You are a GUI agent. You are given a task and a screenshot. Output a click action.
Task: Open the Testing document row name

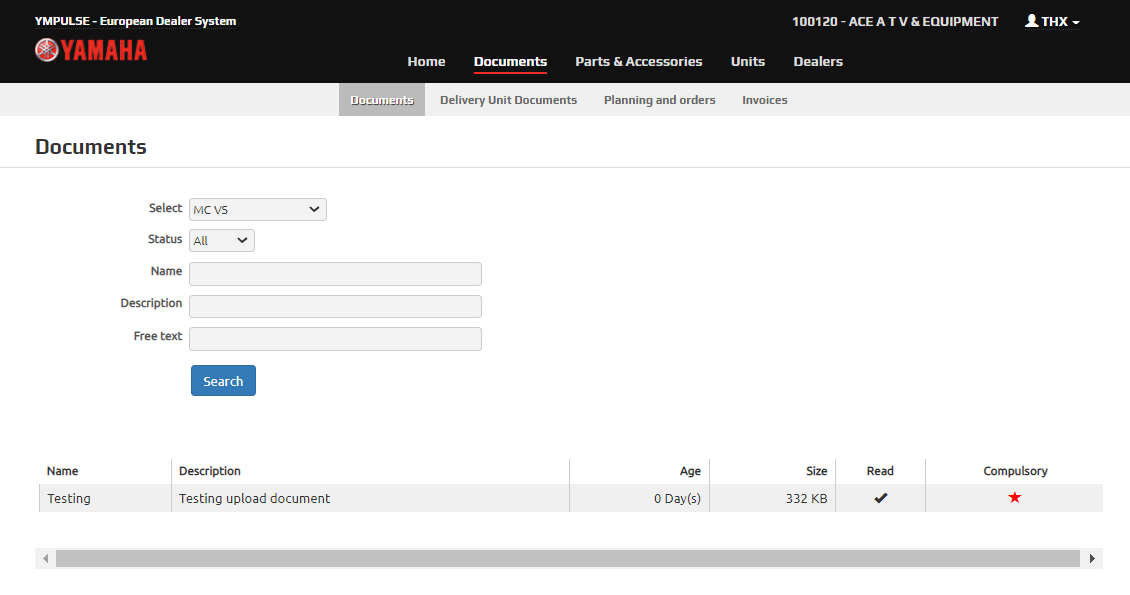click(x=69, y=498)
